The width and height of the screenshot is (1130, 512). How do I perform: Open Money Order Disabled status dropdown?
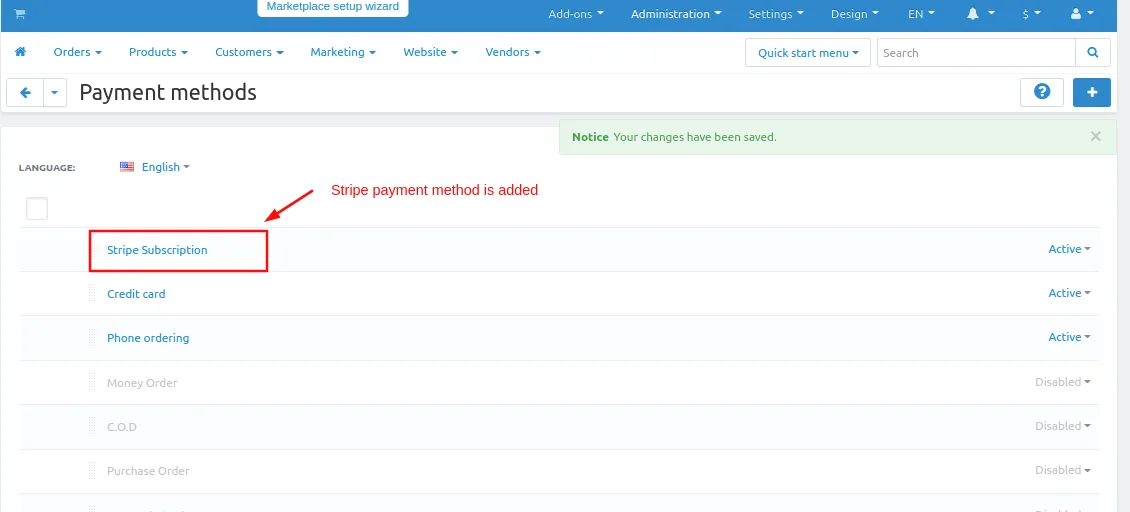click(1063, 381)
